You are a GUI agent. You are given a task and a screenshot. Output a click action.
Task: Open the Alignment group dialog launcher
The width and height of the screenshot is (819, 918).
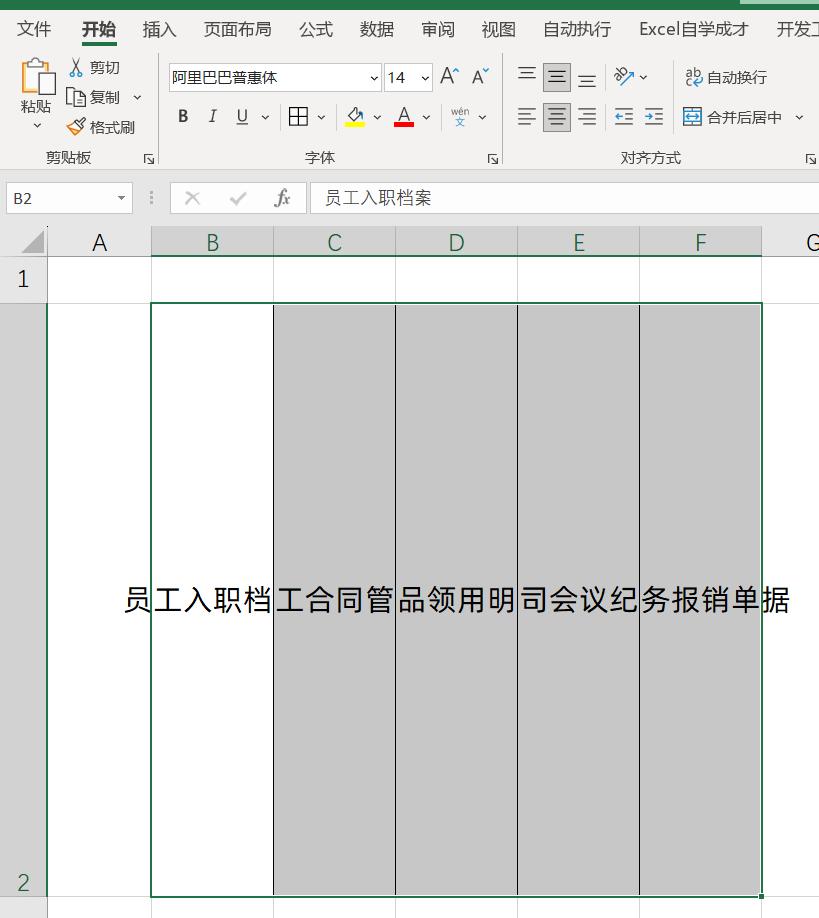[810, 159]
